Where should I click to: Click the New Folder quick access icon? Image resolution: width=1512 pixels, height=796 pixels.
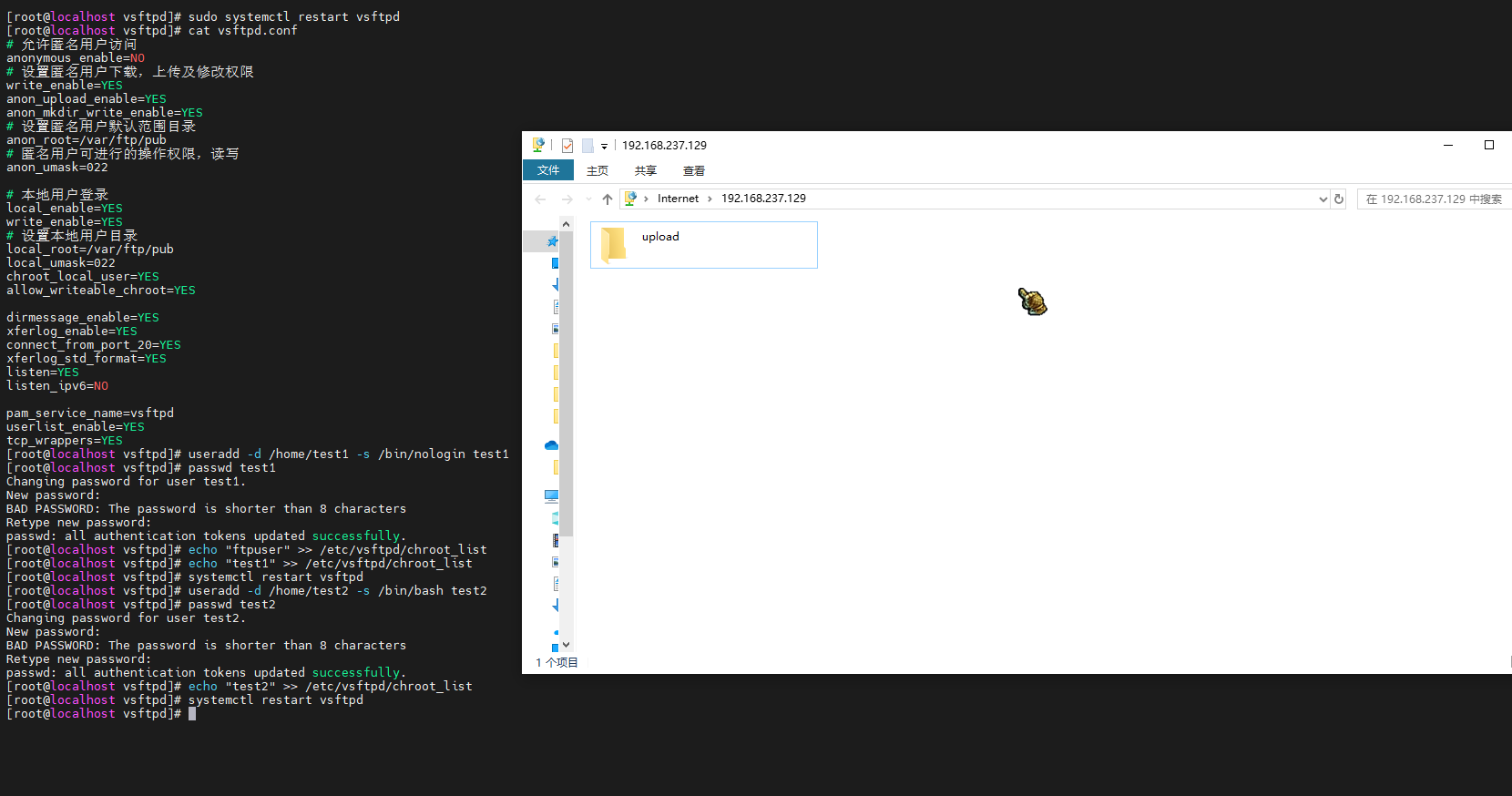click(x=587, y=146)
